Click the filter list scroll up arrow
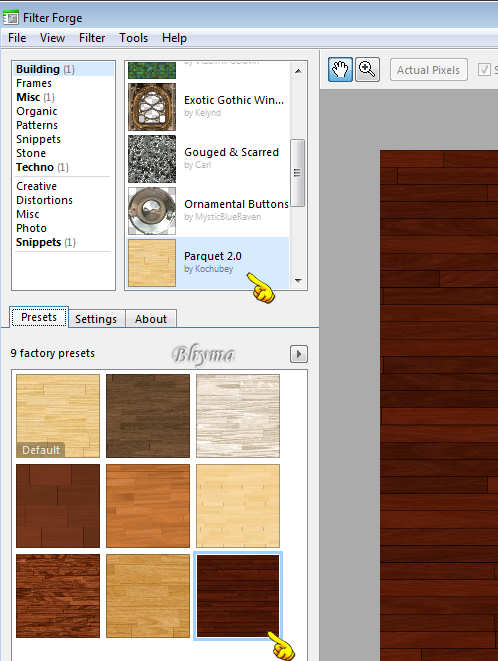Screen dimensions: 498x661 298,71
